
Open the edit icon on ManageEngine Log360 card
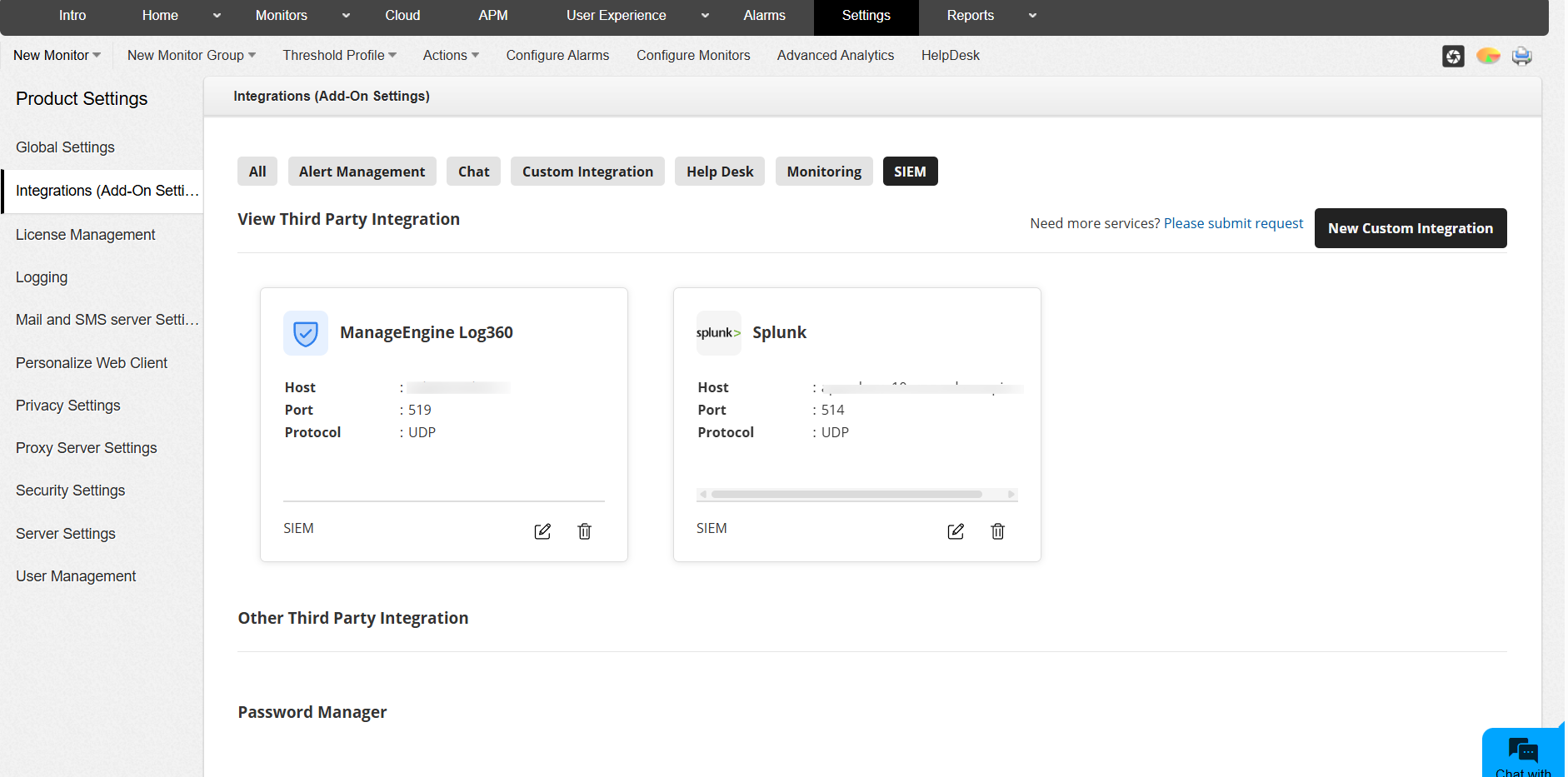tap(542, 531)
